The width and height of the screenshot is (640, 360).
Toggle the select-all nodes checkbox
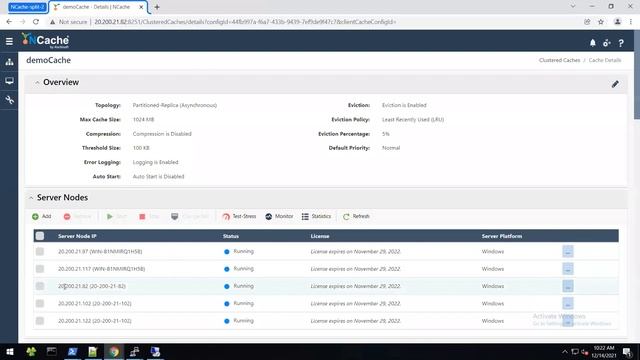(40, 236)
